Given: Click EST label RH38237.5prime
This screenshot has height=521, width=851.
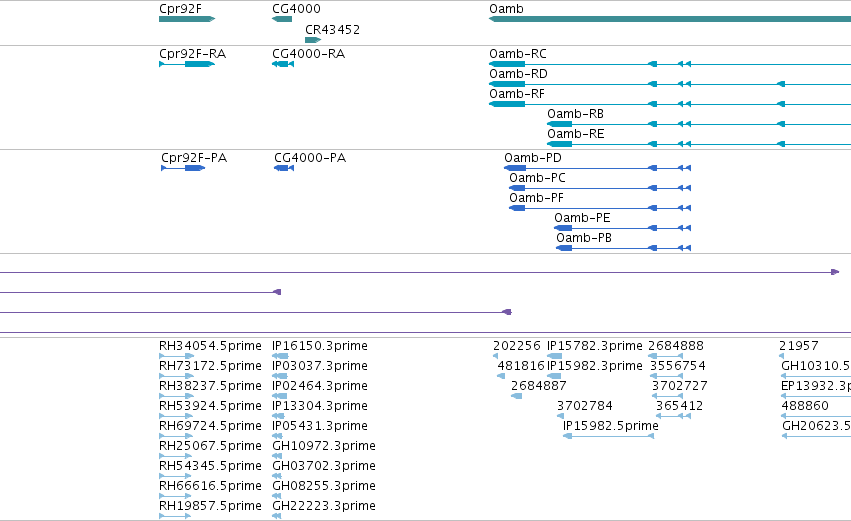Looking at the screenshot, I should pos(210,386).
